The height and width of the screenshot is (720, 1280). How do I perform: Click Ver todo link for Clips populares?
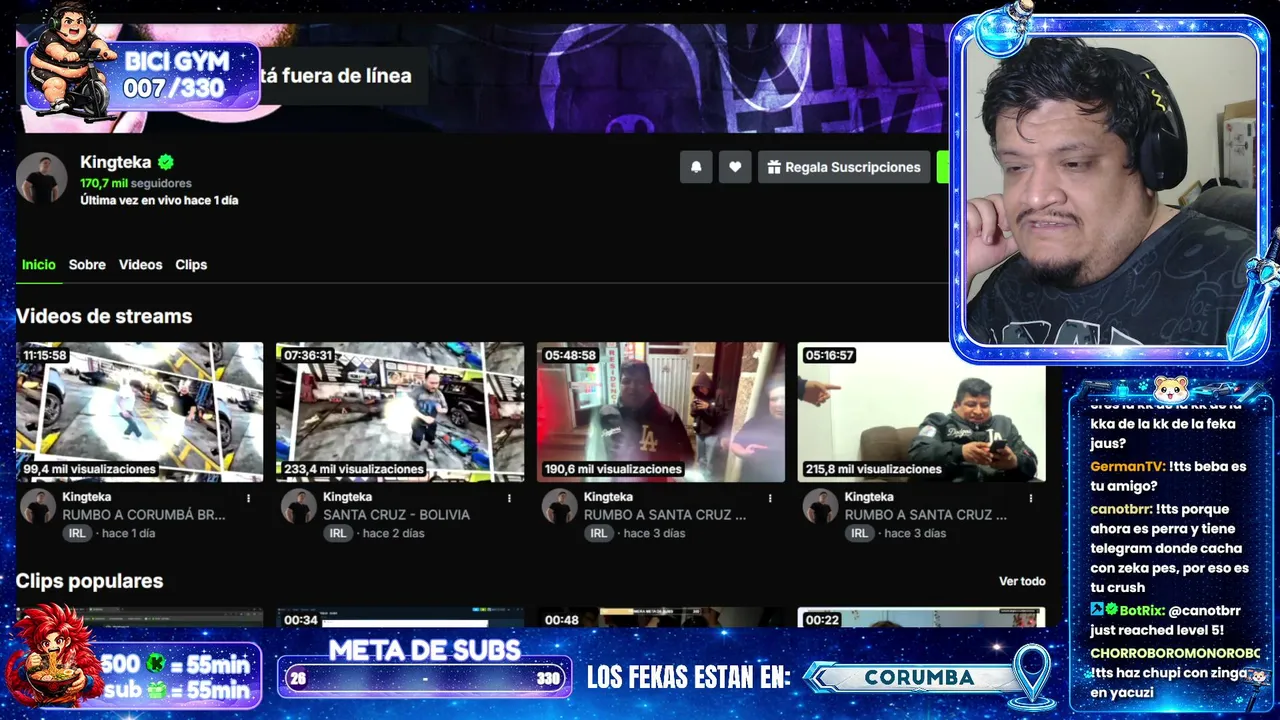1022,581
